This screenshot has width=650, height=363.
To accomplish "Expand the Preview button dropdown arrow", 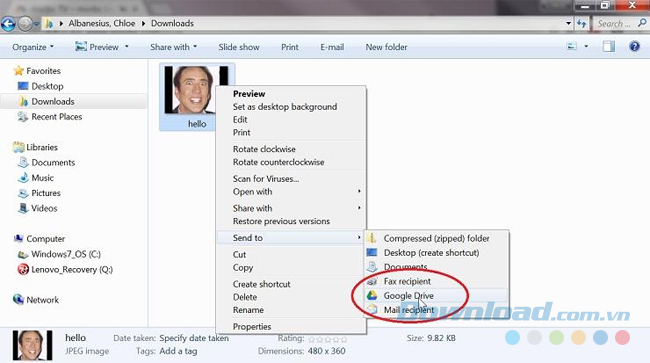I will (127, 46).
